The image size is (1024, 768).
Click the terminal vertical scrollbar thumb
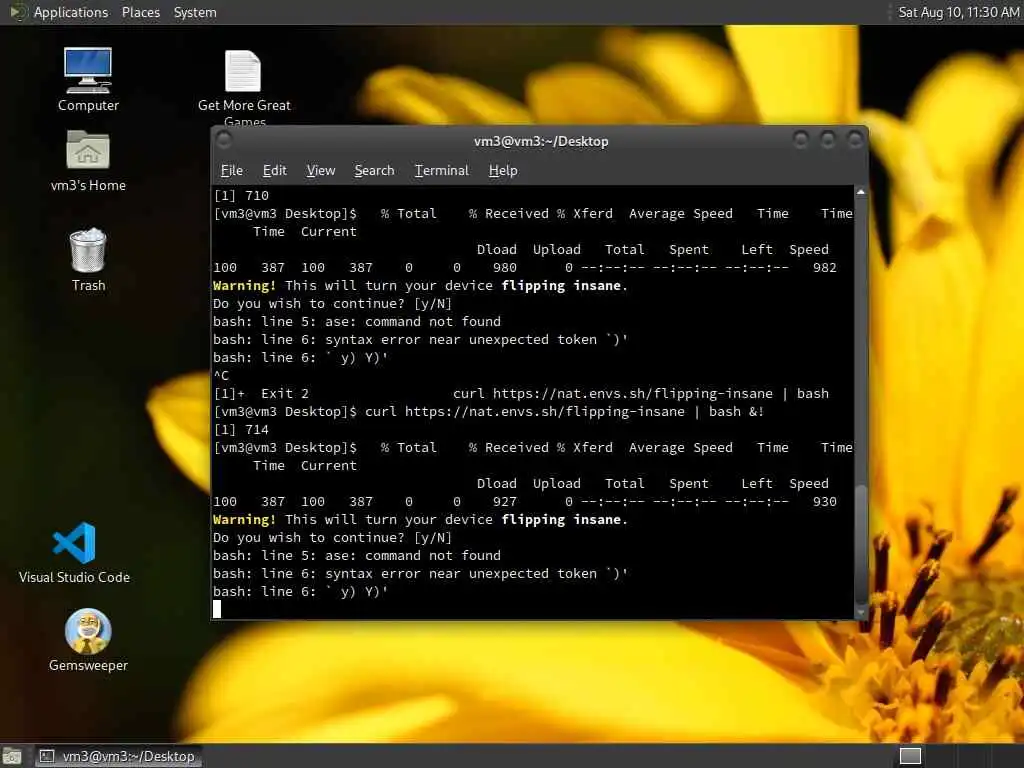point(861,544)
